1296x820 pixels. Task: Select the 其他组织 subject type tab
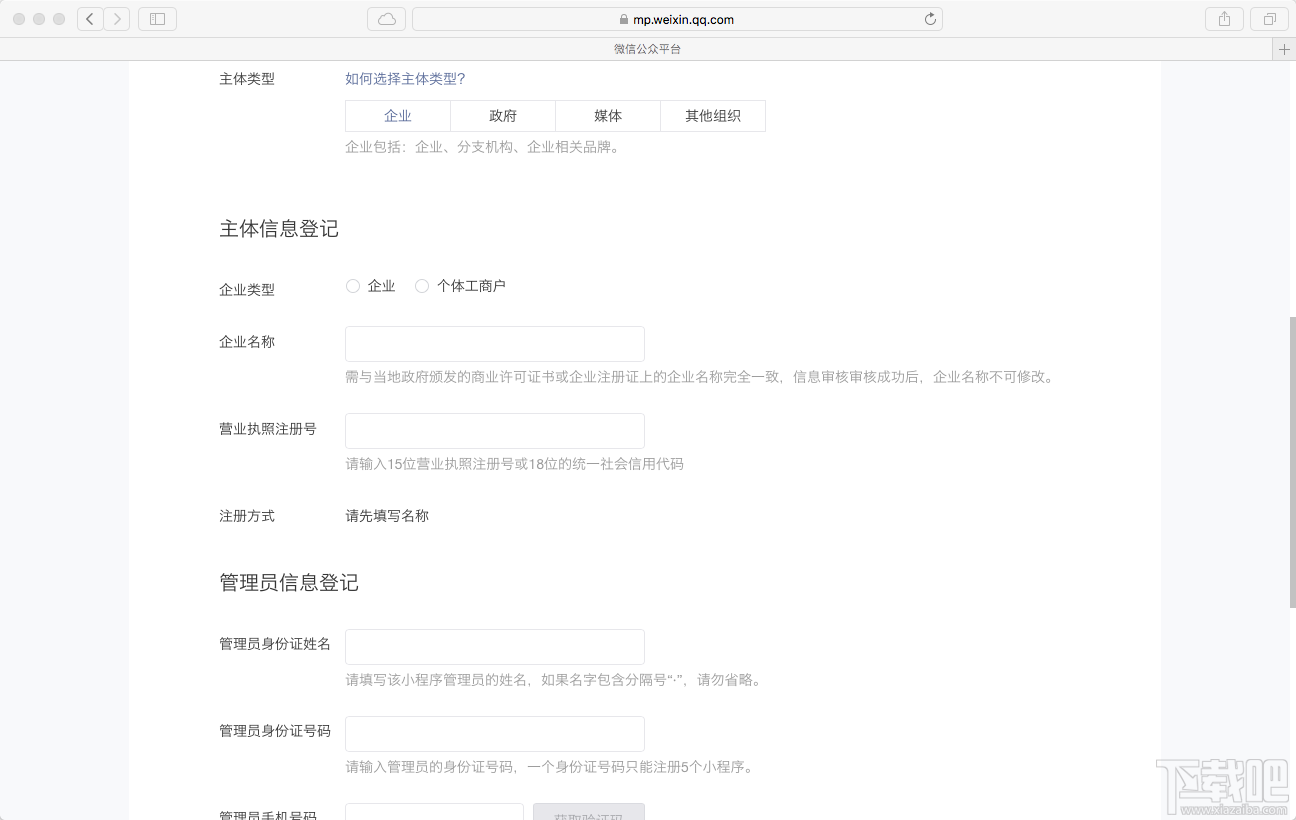click(712, 115)
